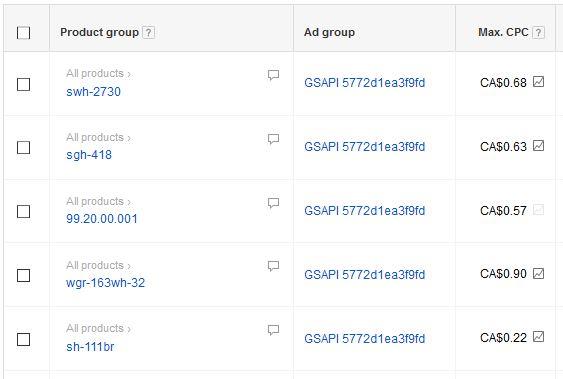Click help icon next to Product group

click(x=148, y=33)
